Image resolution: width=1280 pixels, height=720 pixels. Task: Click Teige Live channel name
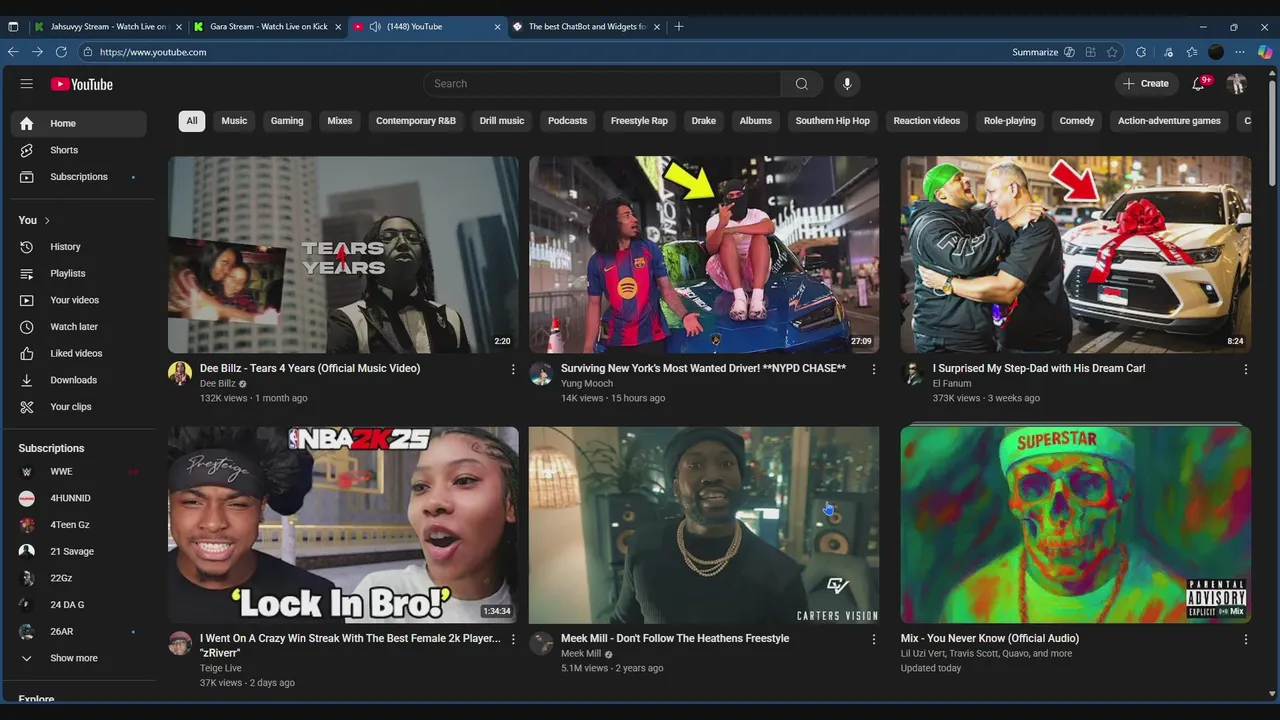click(x=221, y=668)
